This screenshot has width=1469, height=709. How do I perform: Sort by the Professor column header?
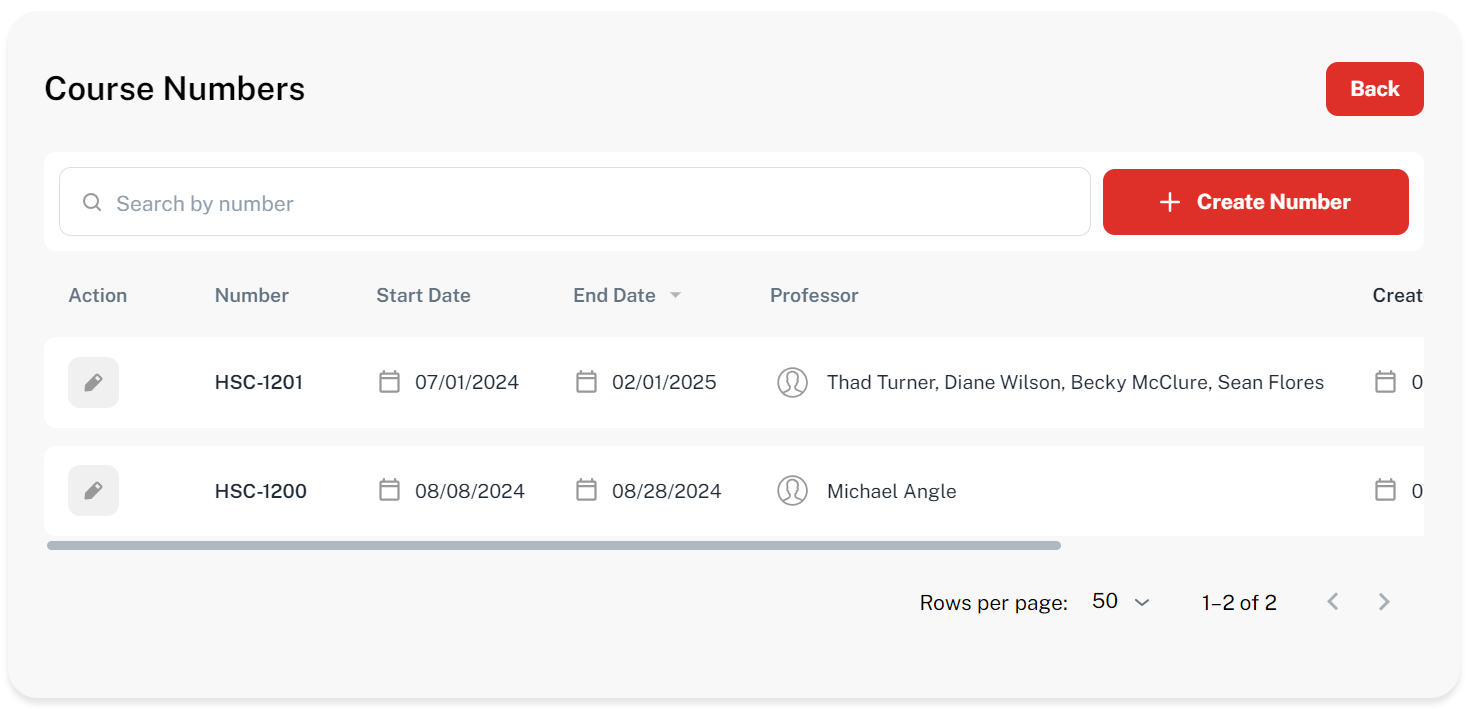[x=814, y=295]
